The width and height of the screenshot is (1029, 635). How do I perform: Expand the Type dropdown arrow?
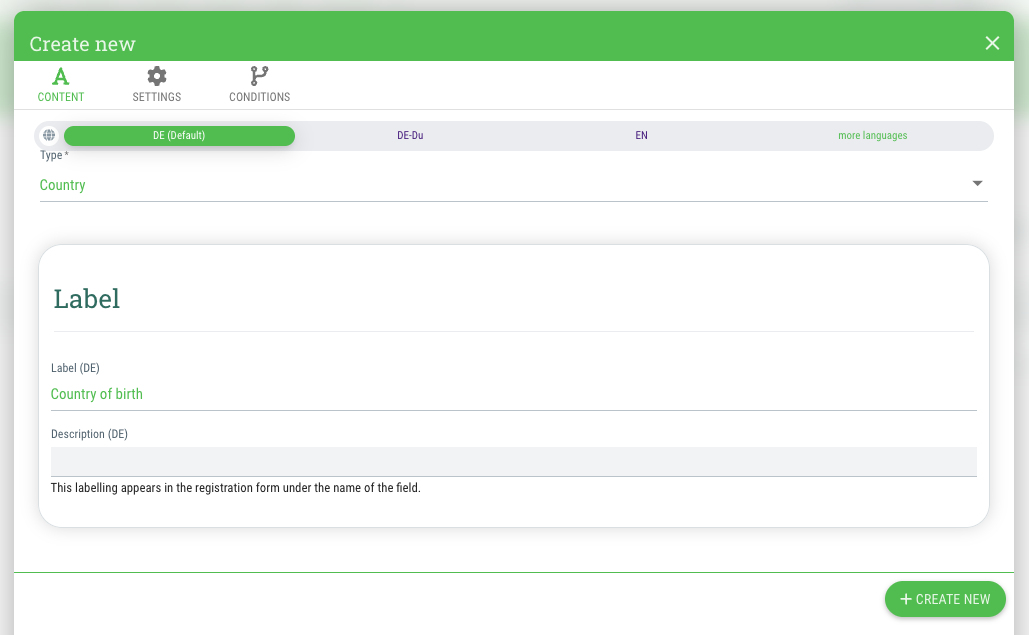977,184
